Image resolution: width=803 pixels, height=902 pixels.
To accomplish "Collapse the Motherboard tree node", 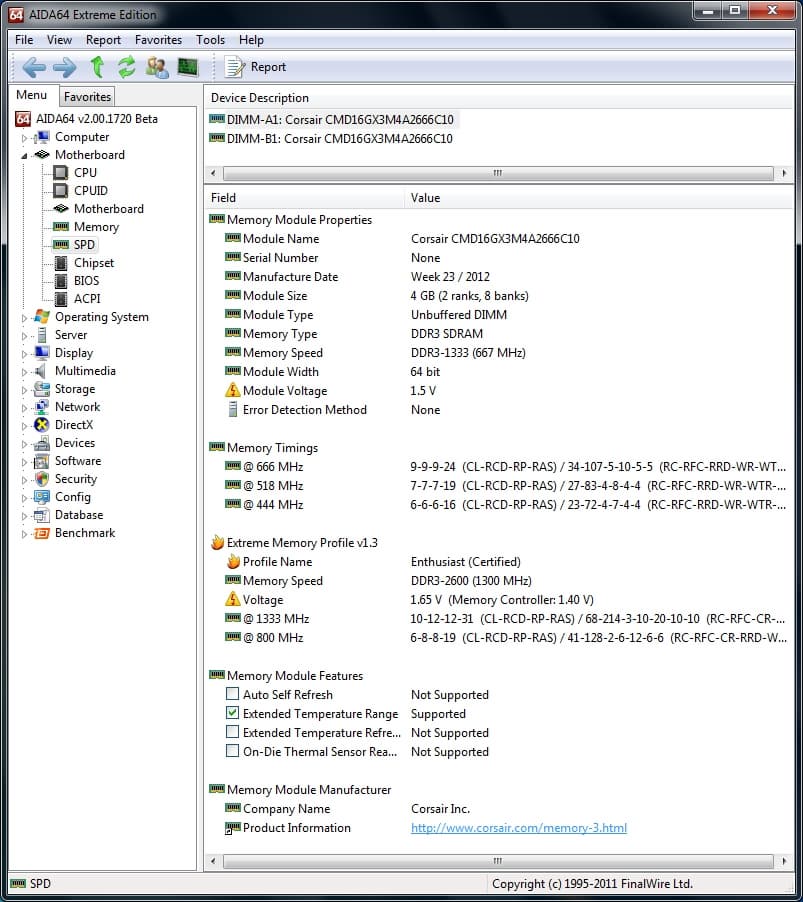I will [x=24, y=156].
